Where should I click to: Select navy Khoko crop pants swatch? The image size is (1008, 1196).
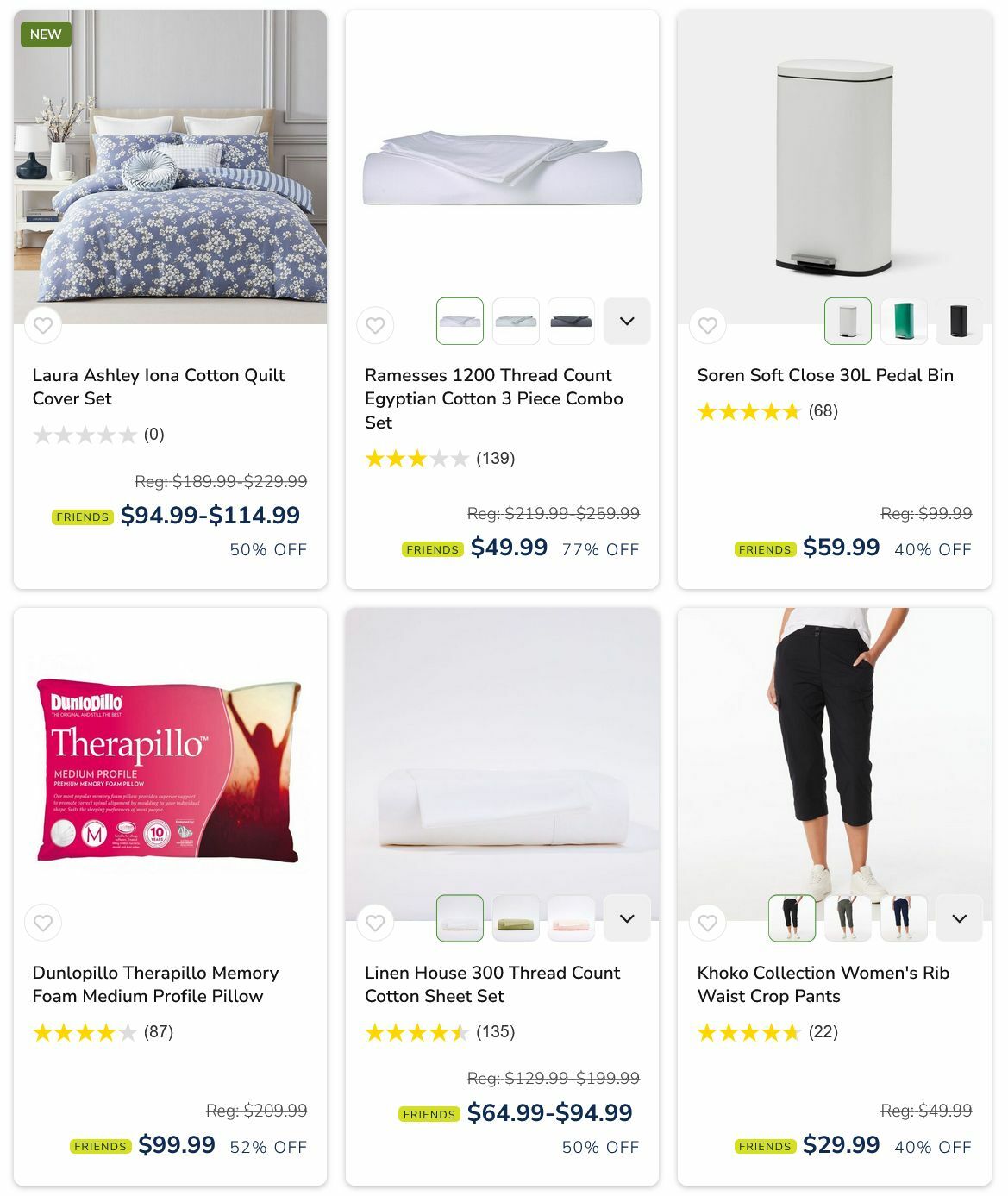click(x=904, y=918)
